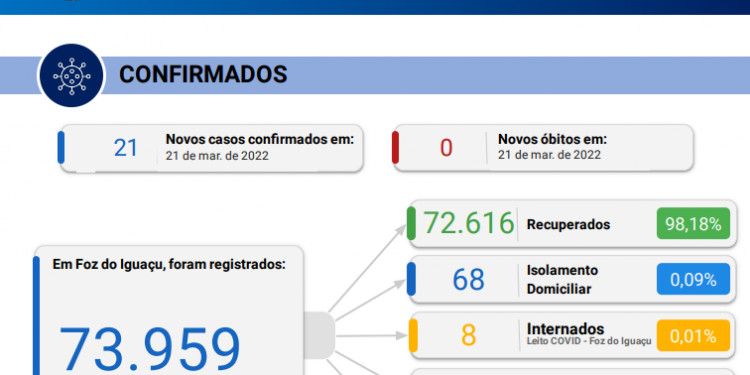Select the date under Novos óbitos

click(550, 155)
